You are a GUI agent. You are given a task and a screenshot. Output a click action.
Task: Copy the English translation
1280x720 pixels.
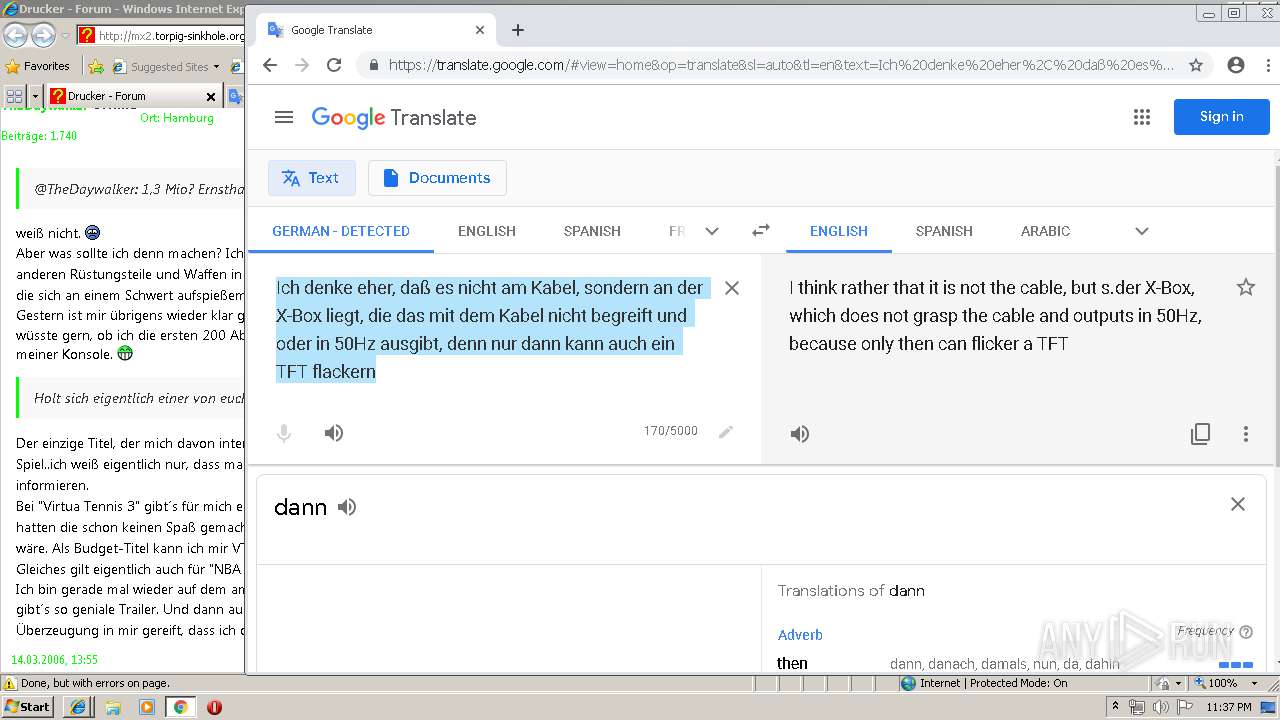pyautogui.click(x=1201, y=434)
